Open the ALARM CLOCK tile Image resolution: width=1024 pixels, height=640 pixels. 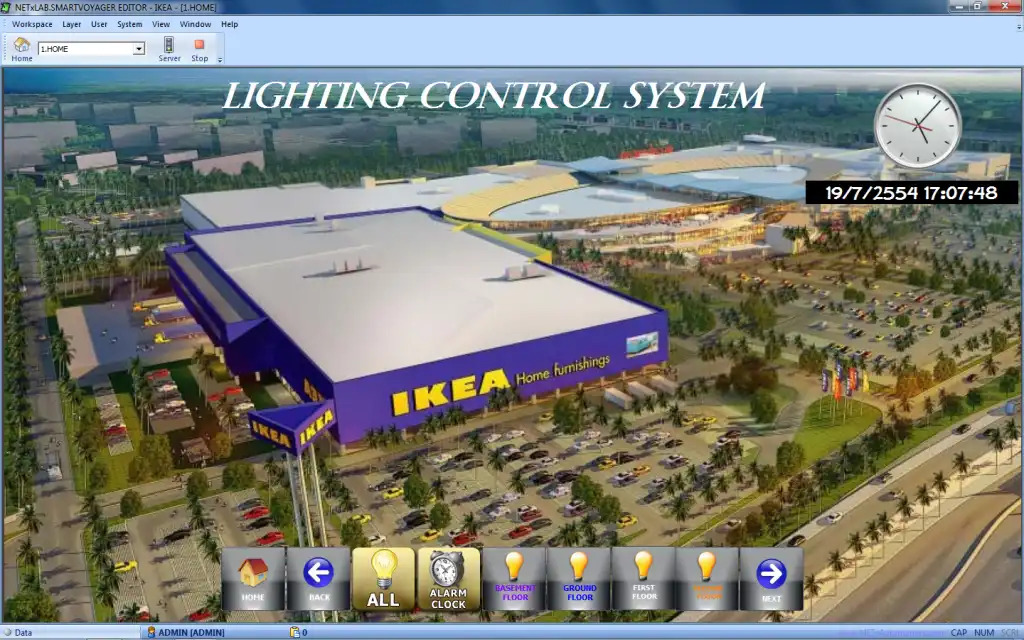[448, 578]
